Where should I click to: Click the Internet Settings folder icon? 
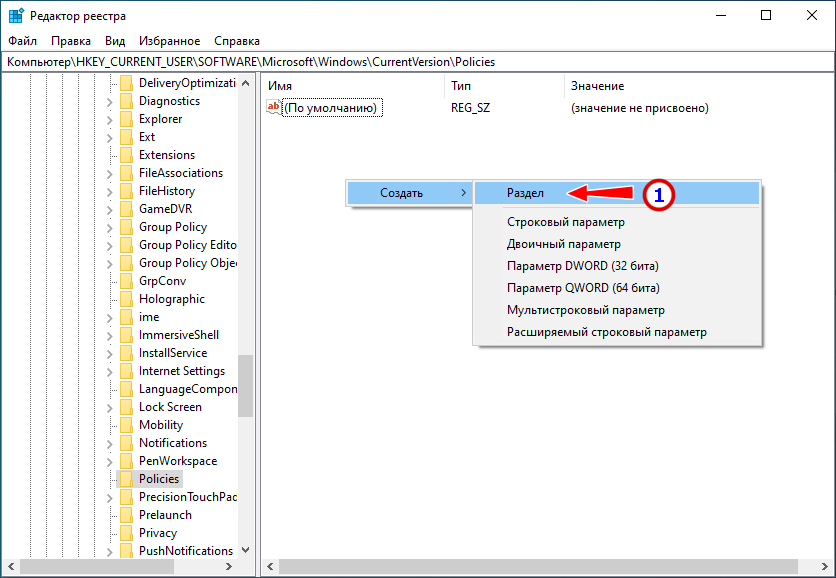126,372
